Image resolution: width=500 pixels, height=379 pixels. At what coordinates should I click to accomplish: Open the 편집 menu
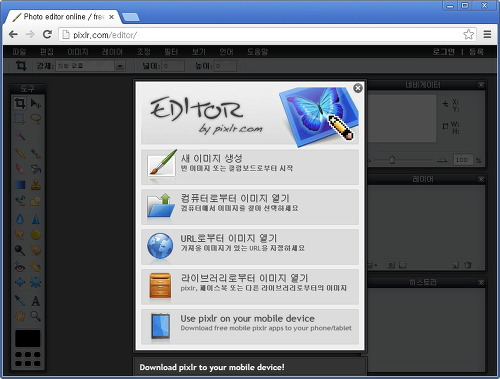click(x=47, y=52)
